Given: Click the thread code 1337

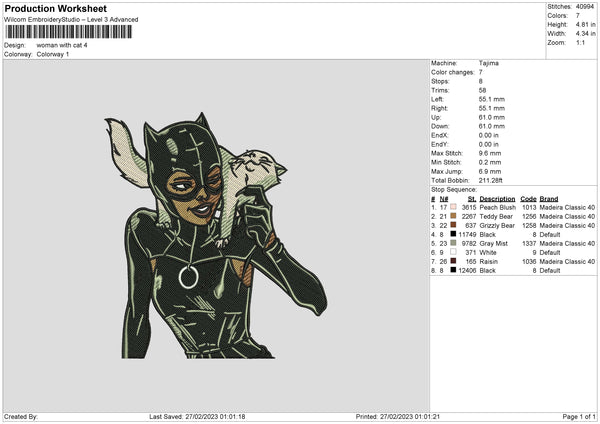Looking at the screenshot, I should tap(529, 243).
